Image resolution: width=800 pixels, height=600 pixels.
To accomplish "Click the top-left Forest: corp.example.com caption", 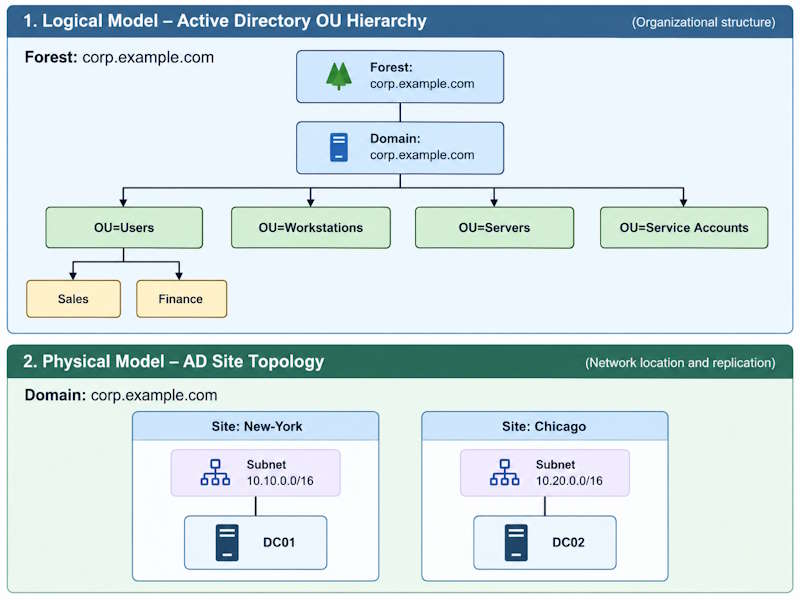I will pyautogui.click(x=119, y=57).
